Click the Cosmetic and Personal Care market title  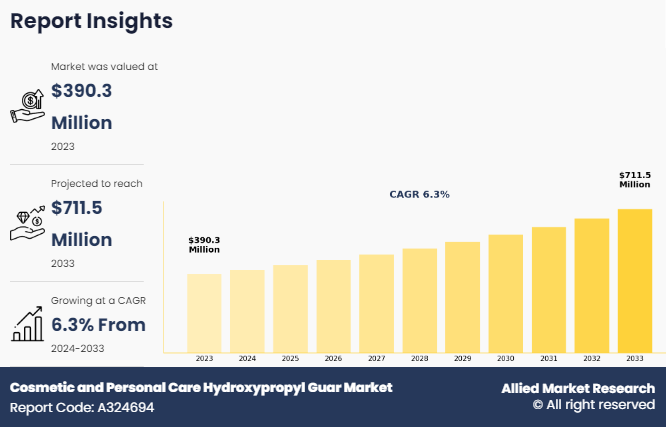[x=201, y=387]
